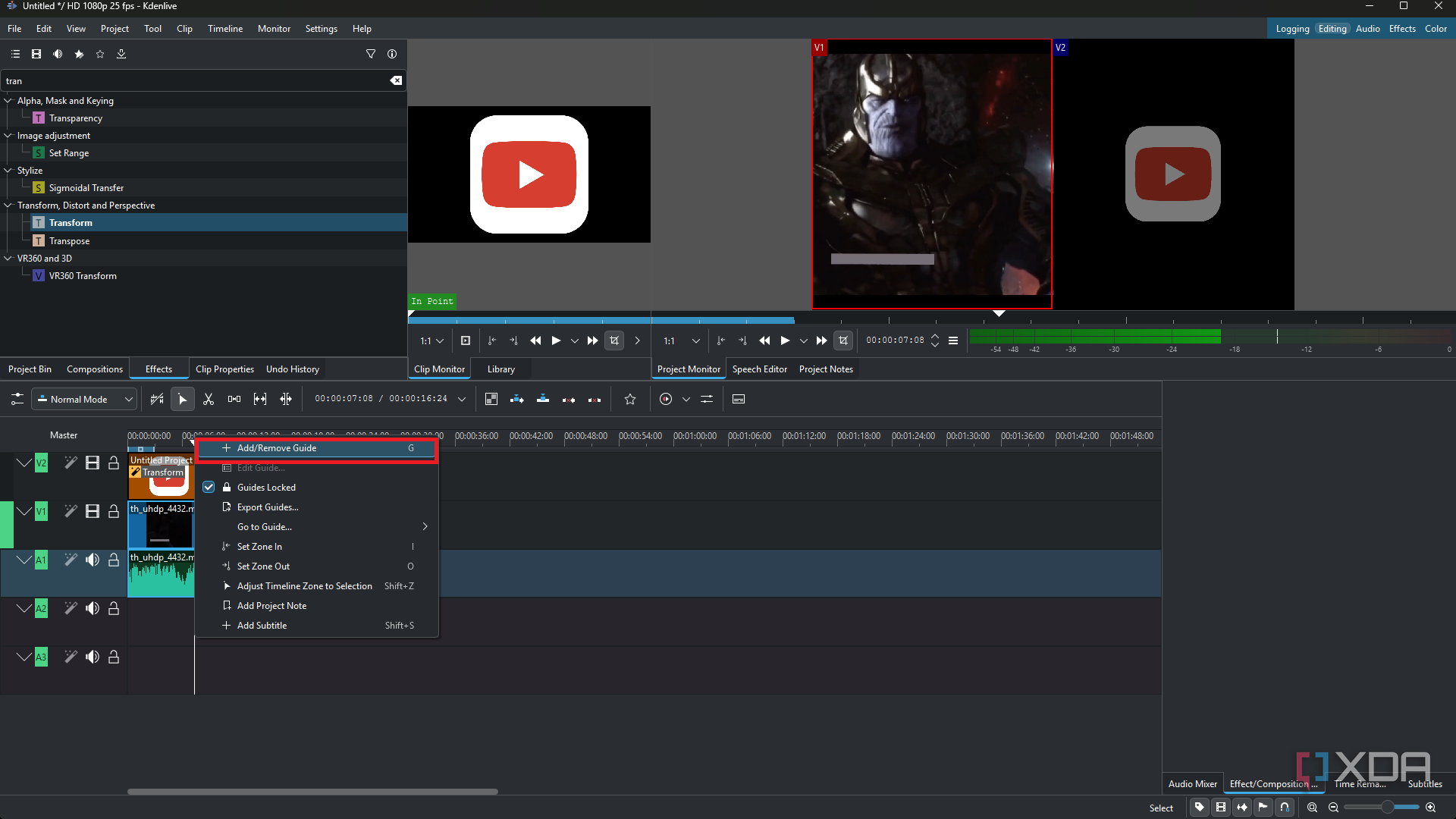1456x819 pixels.
Task: Toggle edit mode icon in clip monitor
Action: tap(614, 340)
